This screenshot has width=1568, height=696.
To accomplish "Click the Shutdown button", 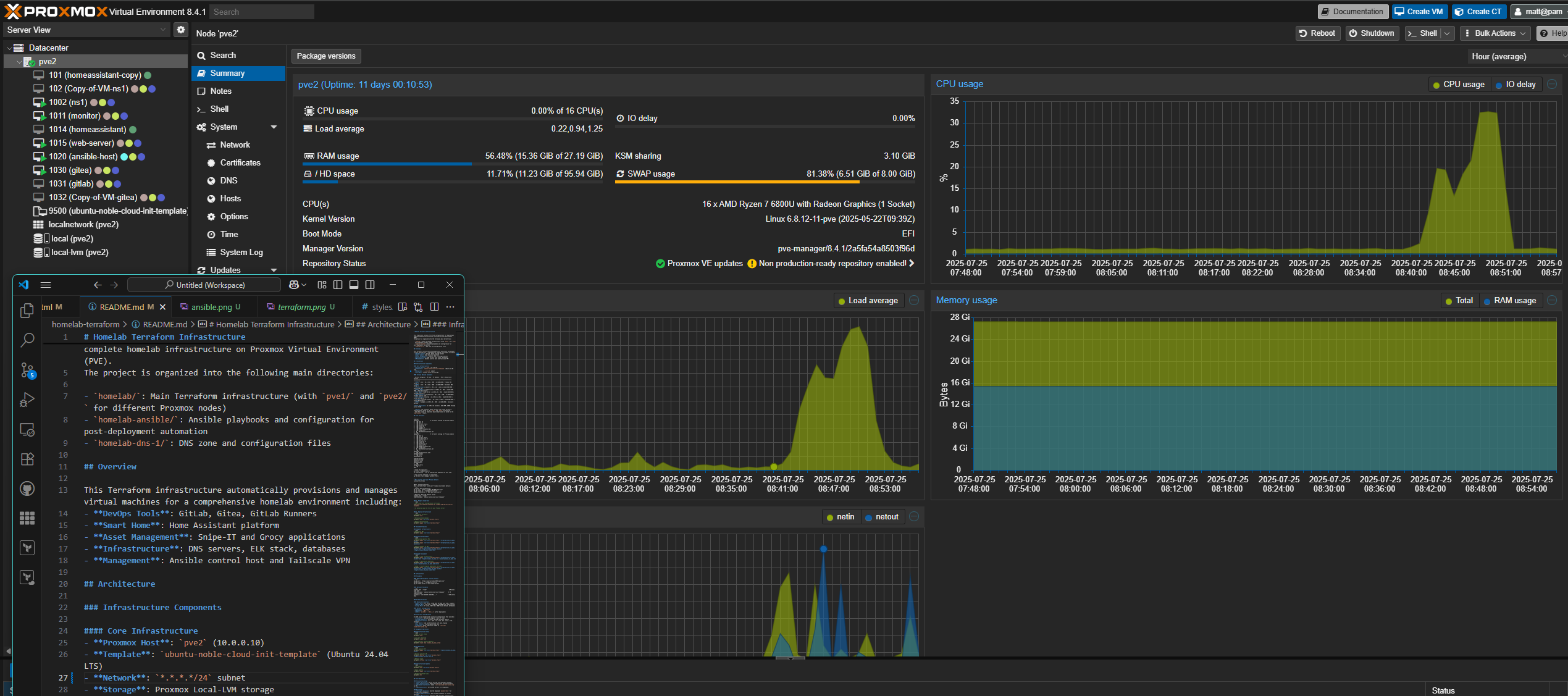I will (x=1371, y=33).
